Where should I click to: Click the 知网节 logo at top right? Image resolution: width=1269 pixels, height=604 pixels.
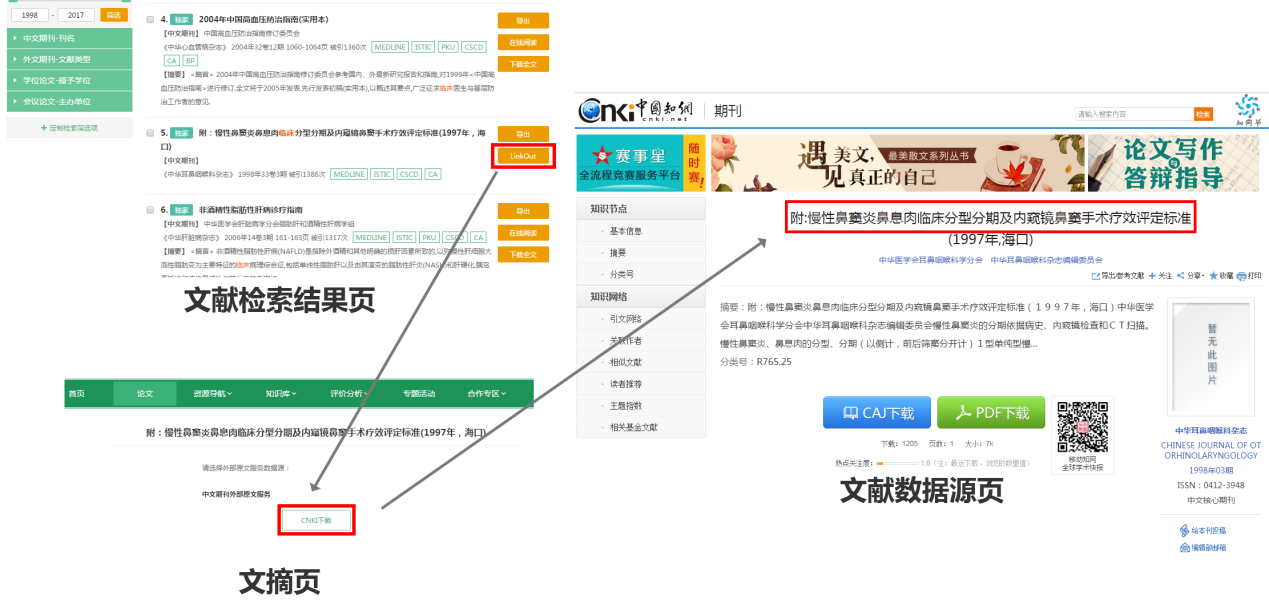pyautogui.click(x=1247, y=108)
